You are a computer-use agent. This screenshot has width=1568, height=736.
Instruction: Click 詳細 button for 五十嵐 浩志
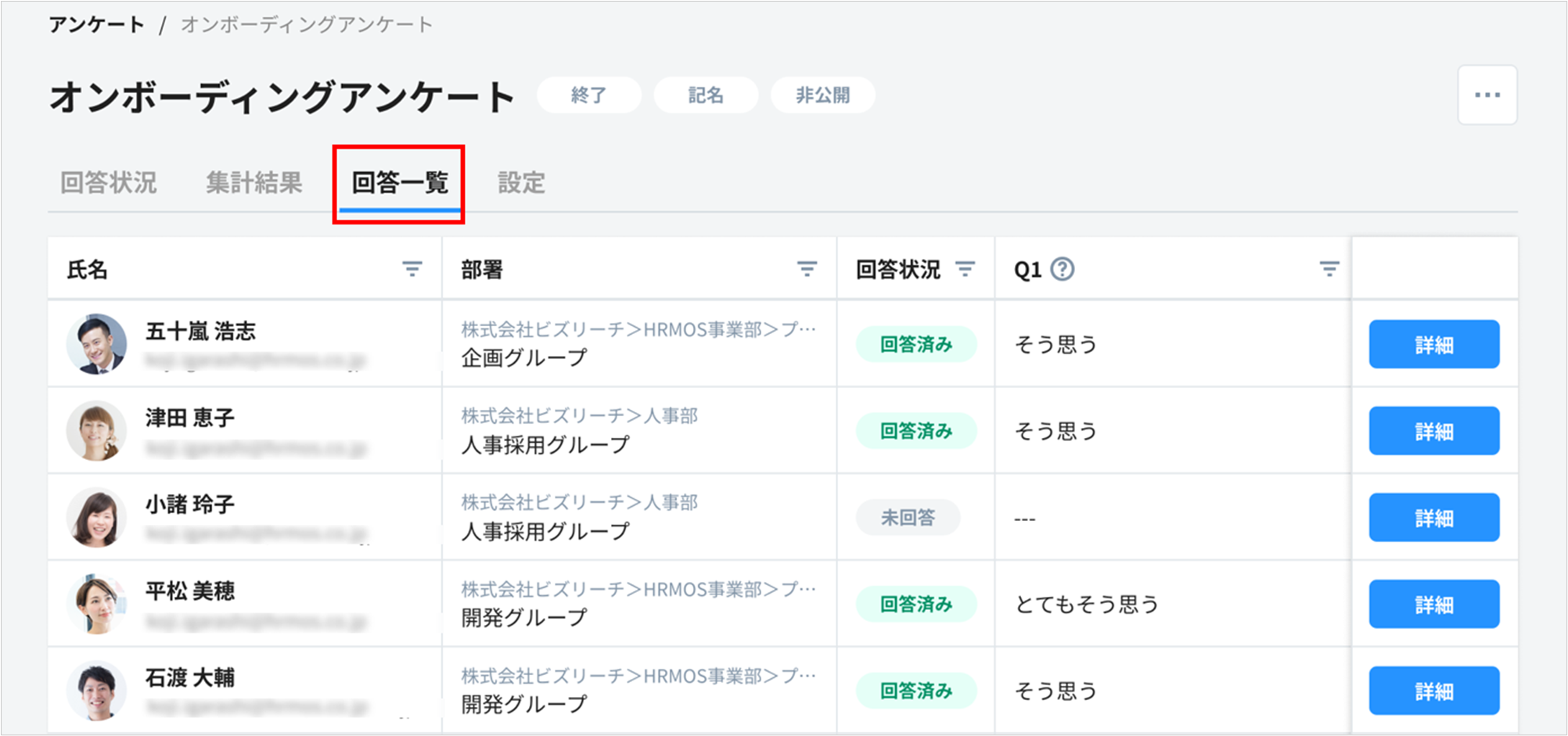1433,344
